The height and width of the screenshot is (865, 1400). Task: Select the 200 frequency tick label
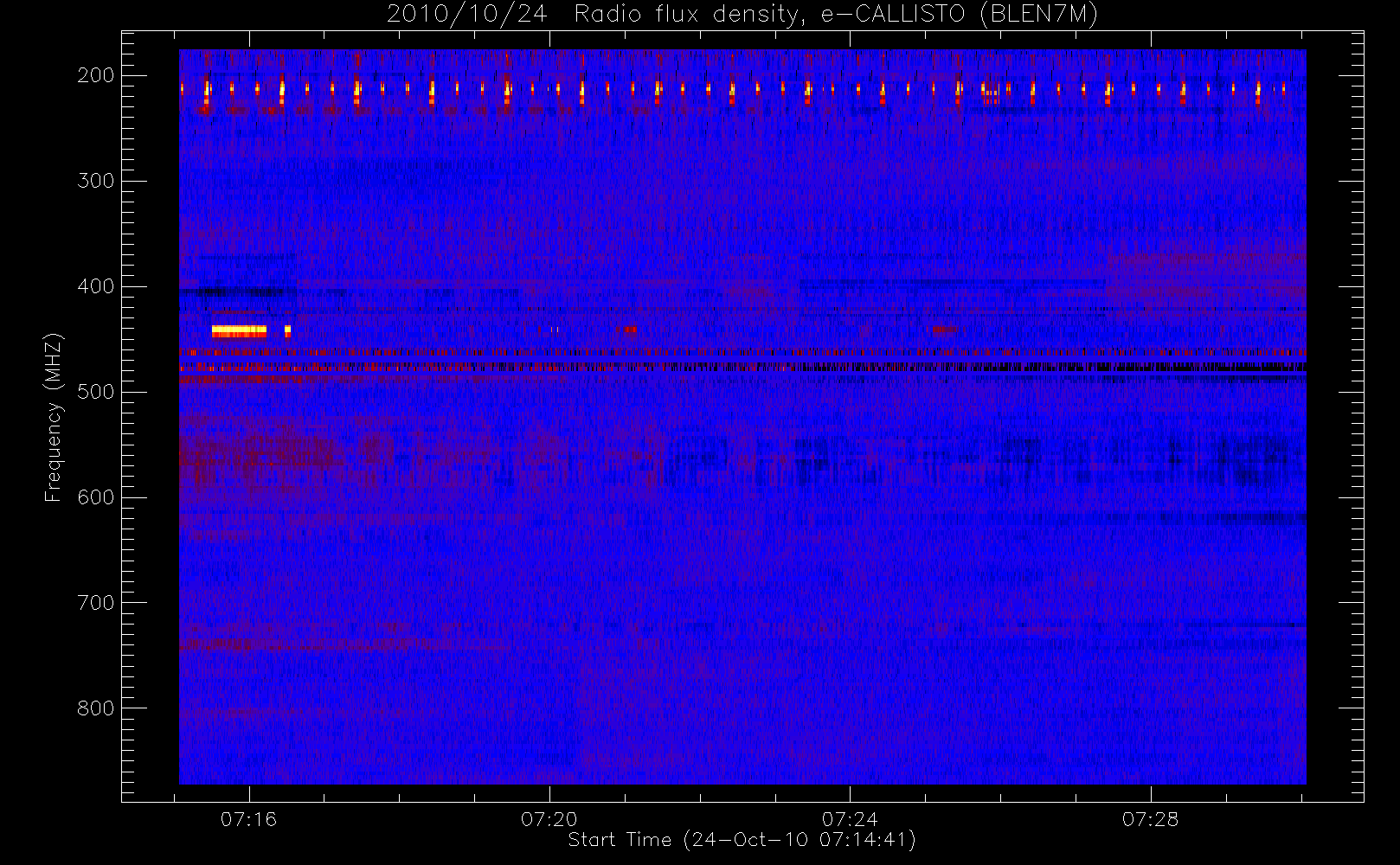point(96,75)
